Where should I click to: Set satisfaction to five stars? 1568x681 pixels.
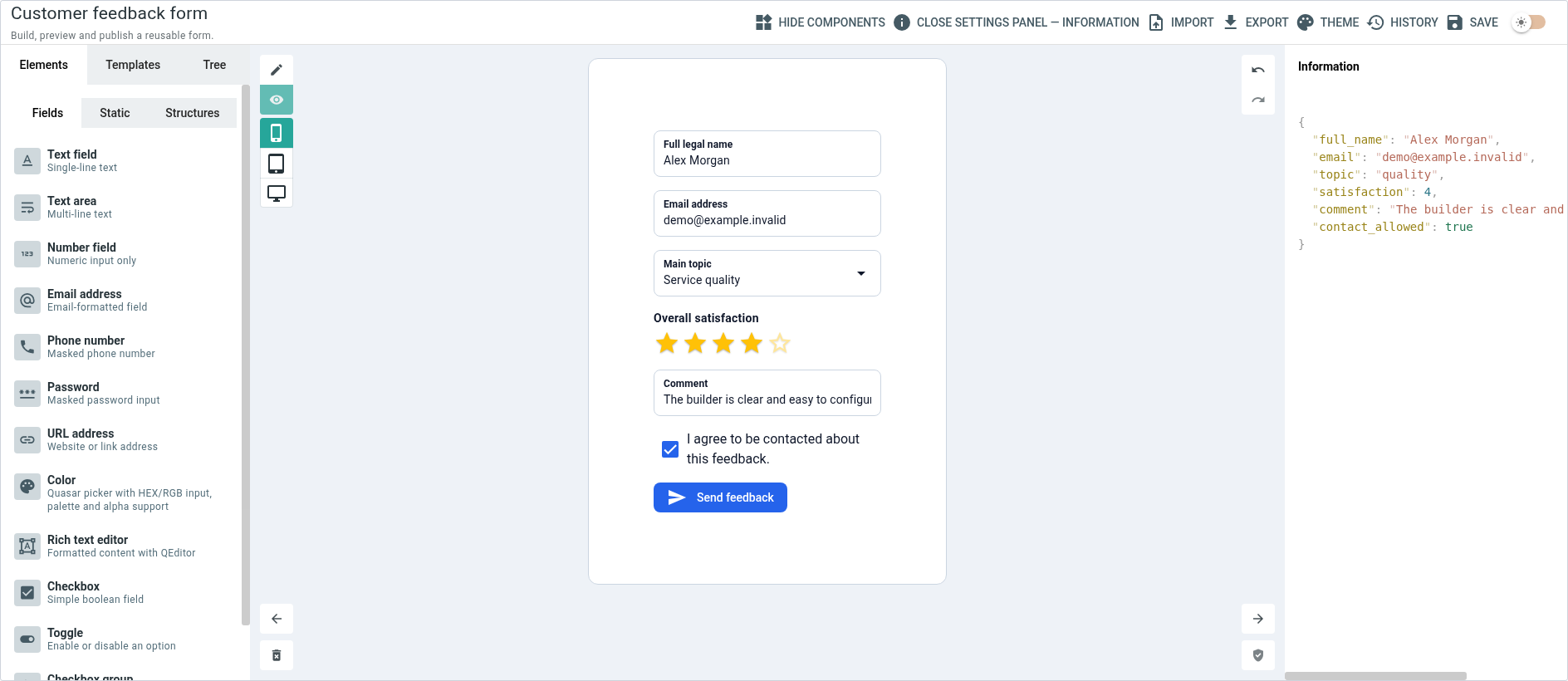click(780, 343)
